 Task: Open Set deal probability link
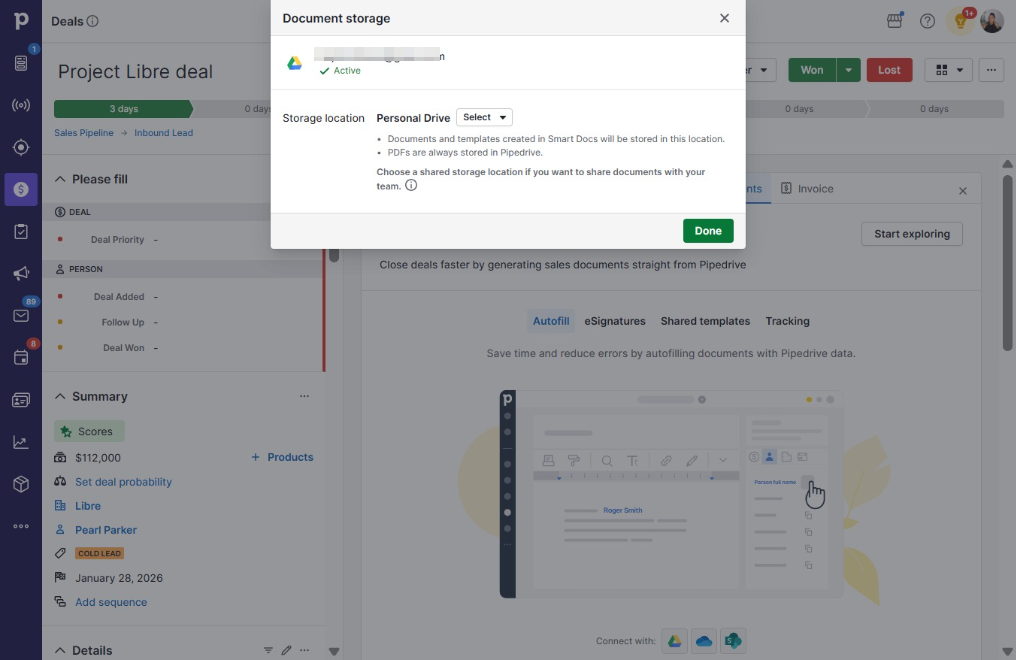123,481
